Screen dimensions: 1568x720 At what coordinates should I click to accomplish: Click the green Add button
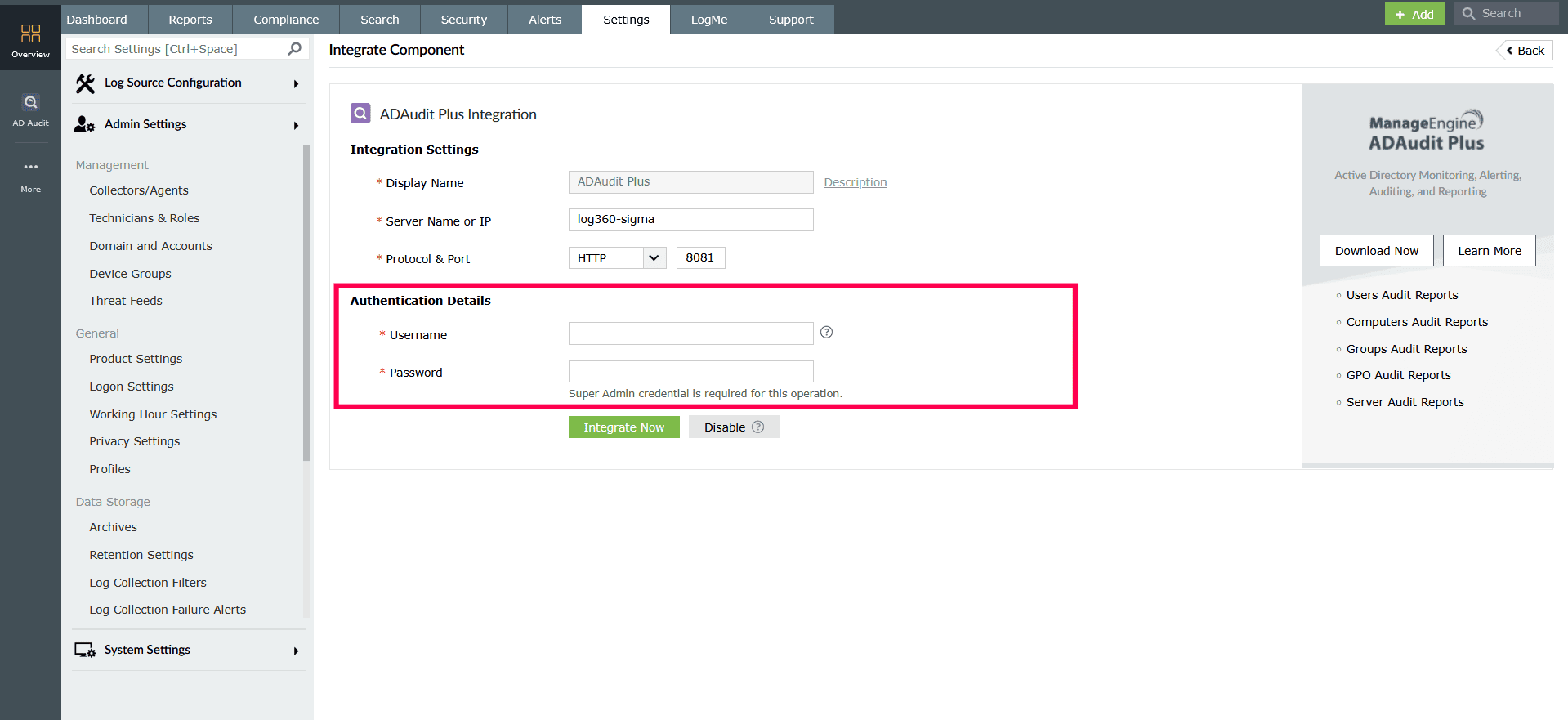pos(1414,14)
